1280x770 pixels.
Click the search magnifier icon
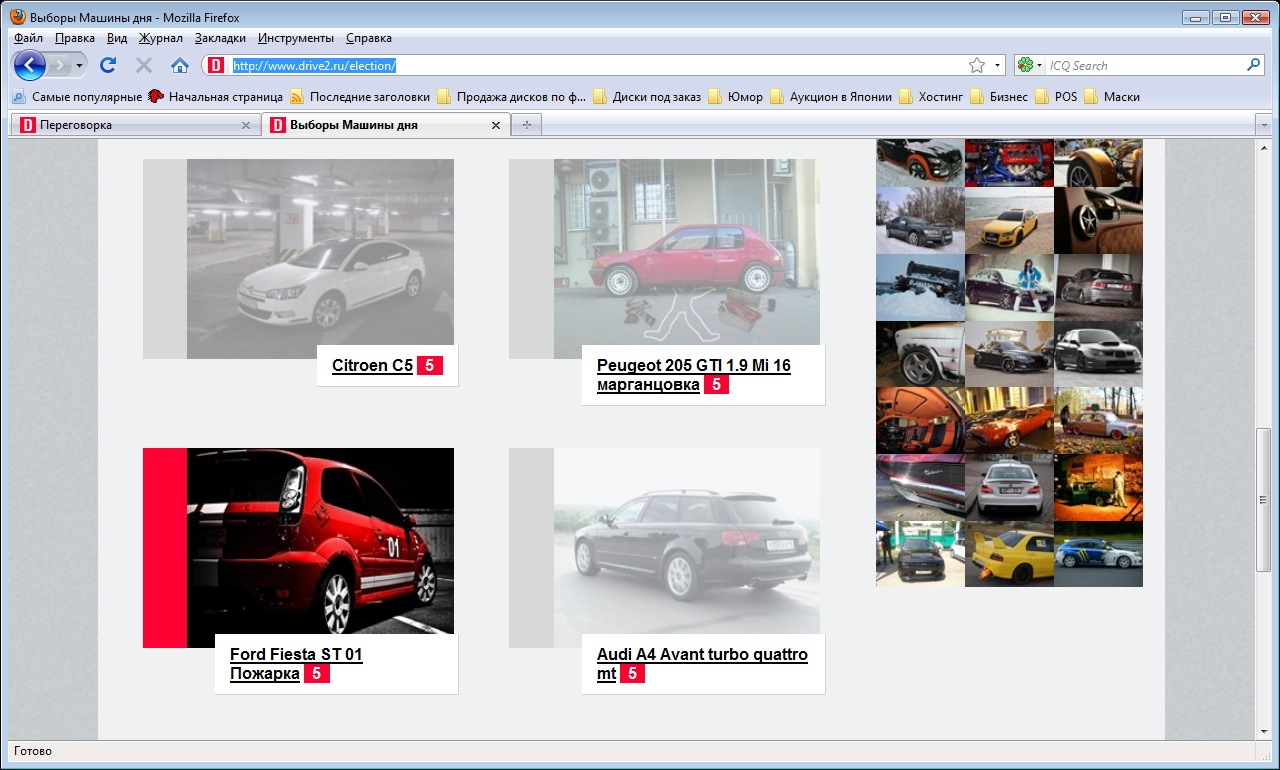point(1254,66)
